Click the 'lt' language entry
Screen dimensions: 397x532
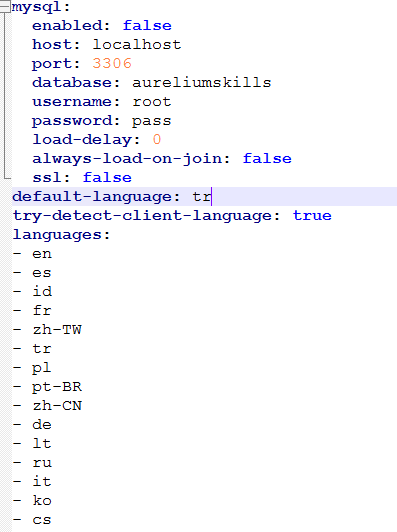click(x=42, y=443)
